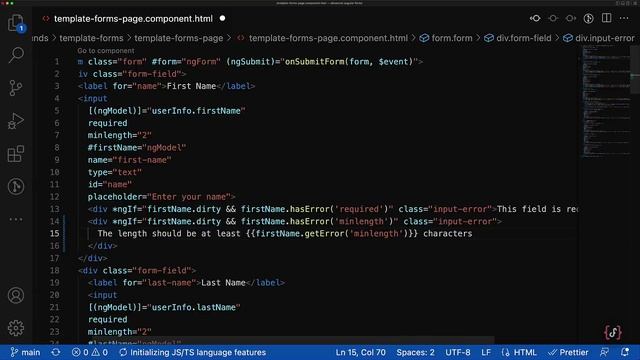Open the Accounts menu
The image size is (640, 360).
16,295
